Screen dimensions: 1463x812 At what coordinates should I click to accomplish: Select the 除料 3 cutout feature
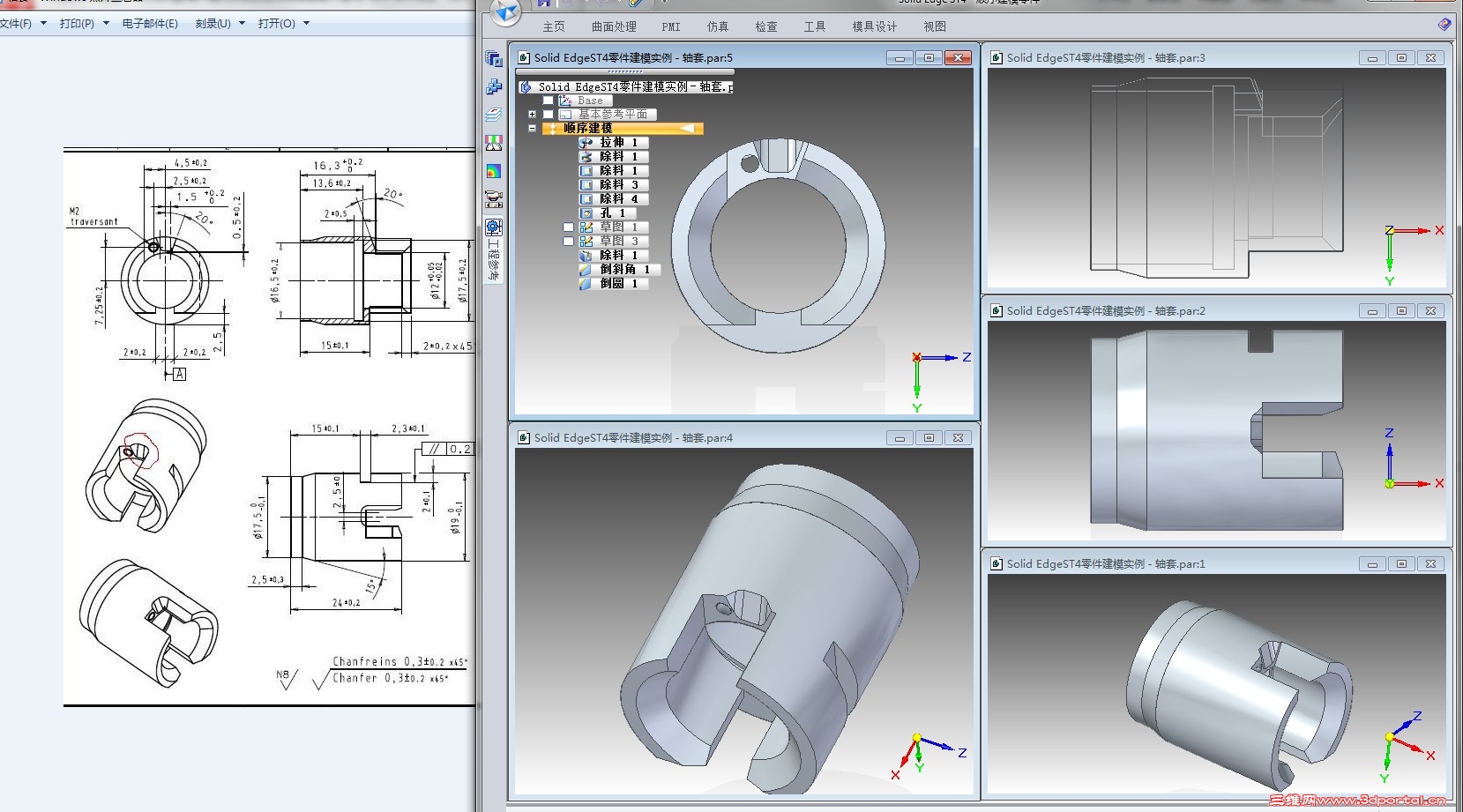tap(614, 184)
